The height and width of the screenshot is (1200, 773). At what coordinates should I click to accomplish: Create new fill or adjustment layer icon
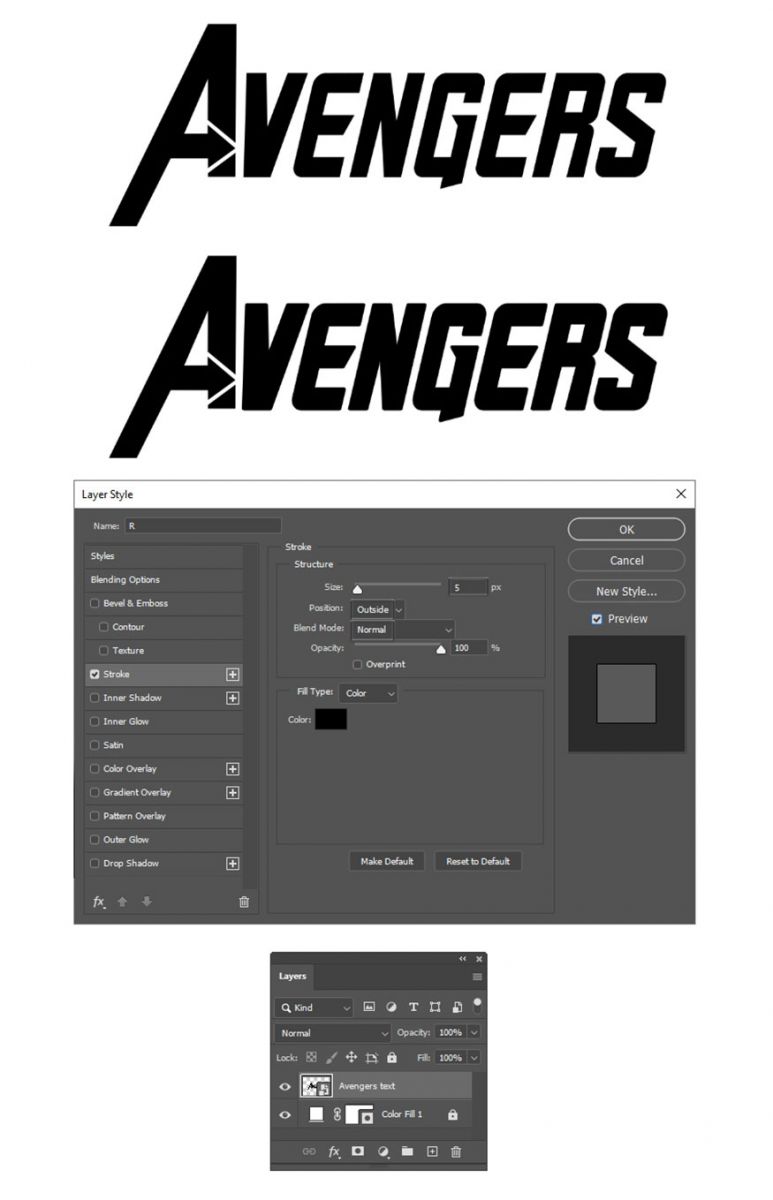[x=383, y=1152]
